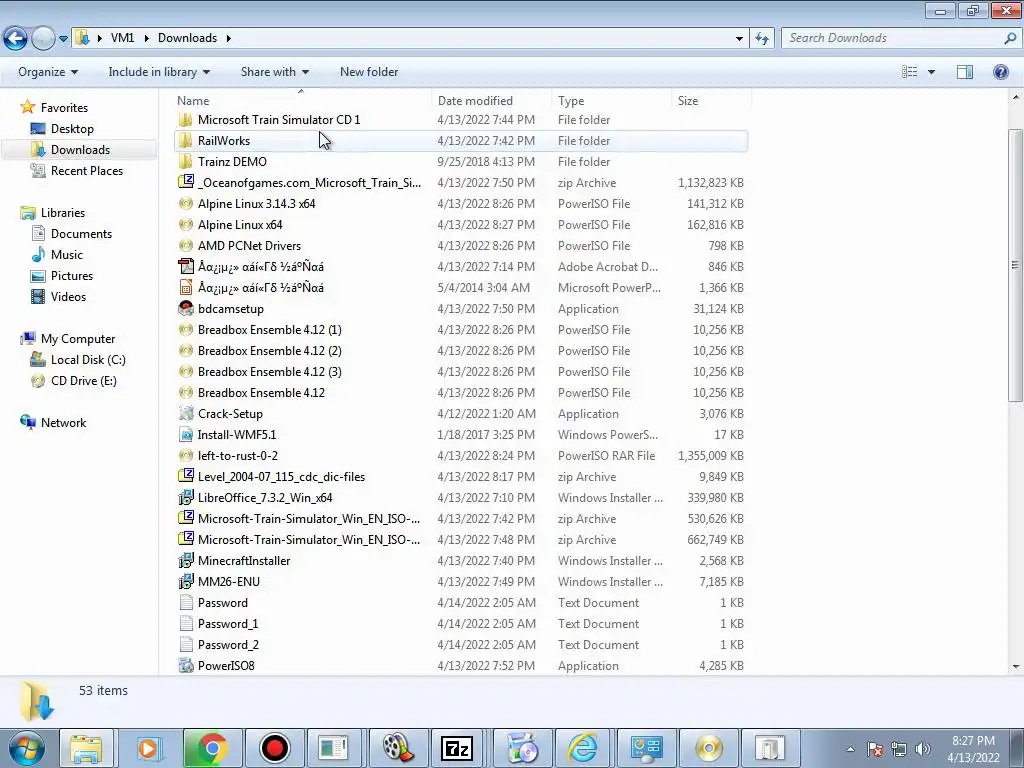
Task: Click the Forward navigation arrow button
Action: pos(43,39)
